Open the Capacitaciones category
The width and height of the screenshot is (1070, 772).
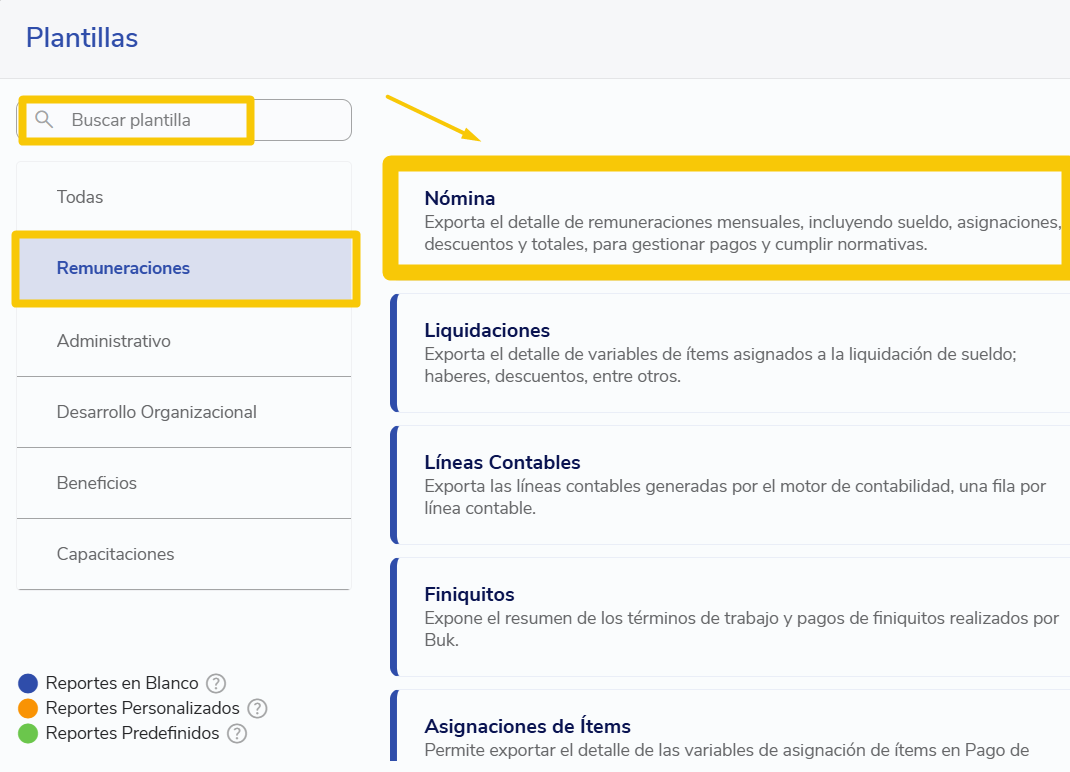click(184, 554)
